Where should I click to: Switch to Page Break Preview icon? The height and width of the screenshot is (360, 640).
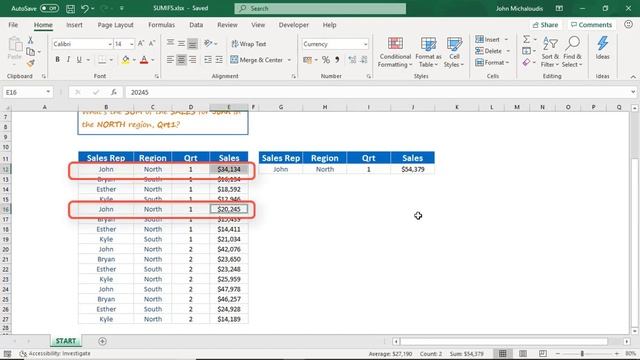click(x=542, y=353)
